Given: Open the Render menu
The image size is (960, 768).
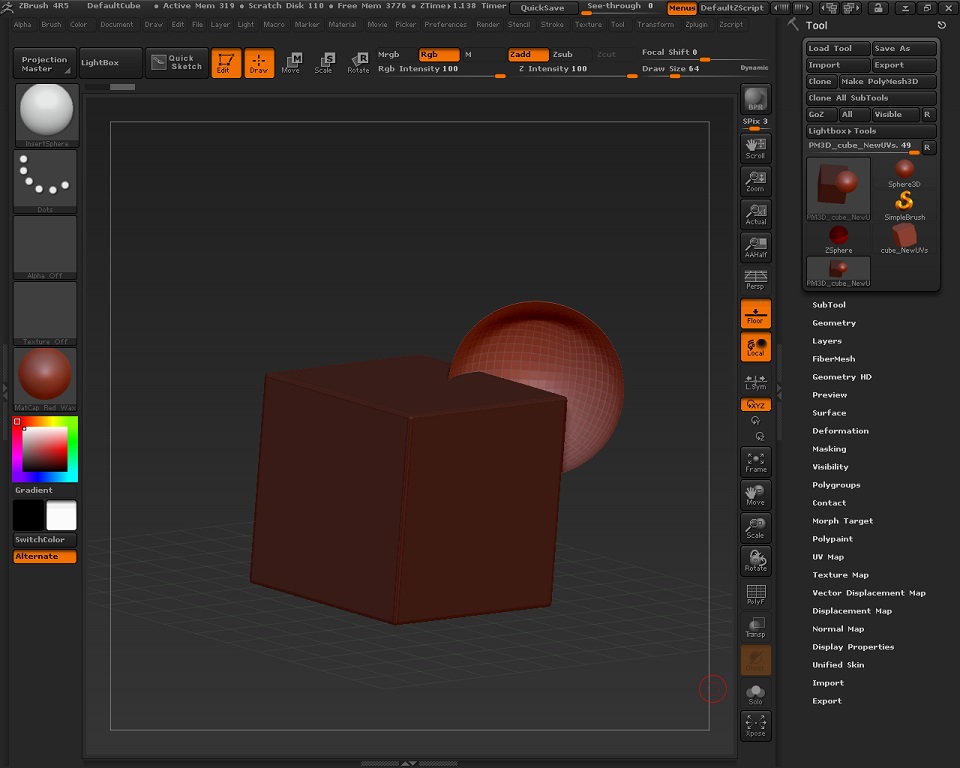Looking at the screenshot, I should coord(488,24).
